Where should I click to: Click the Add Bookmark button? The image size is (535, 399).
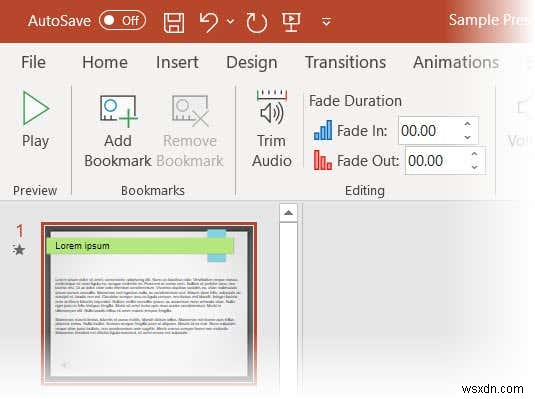[x=118, y=131]
